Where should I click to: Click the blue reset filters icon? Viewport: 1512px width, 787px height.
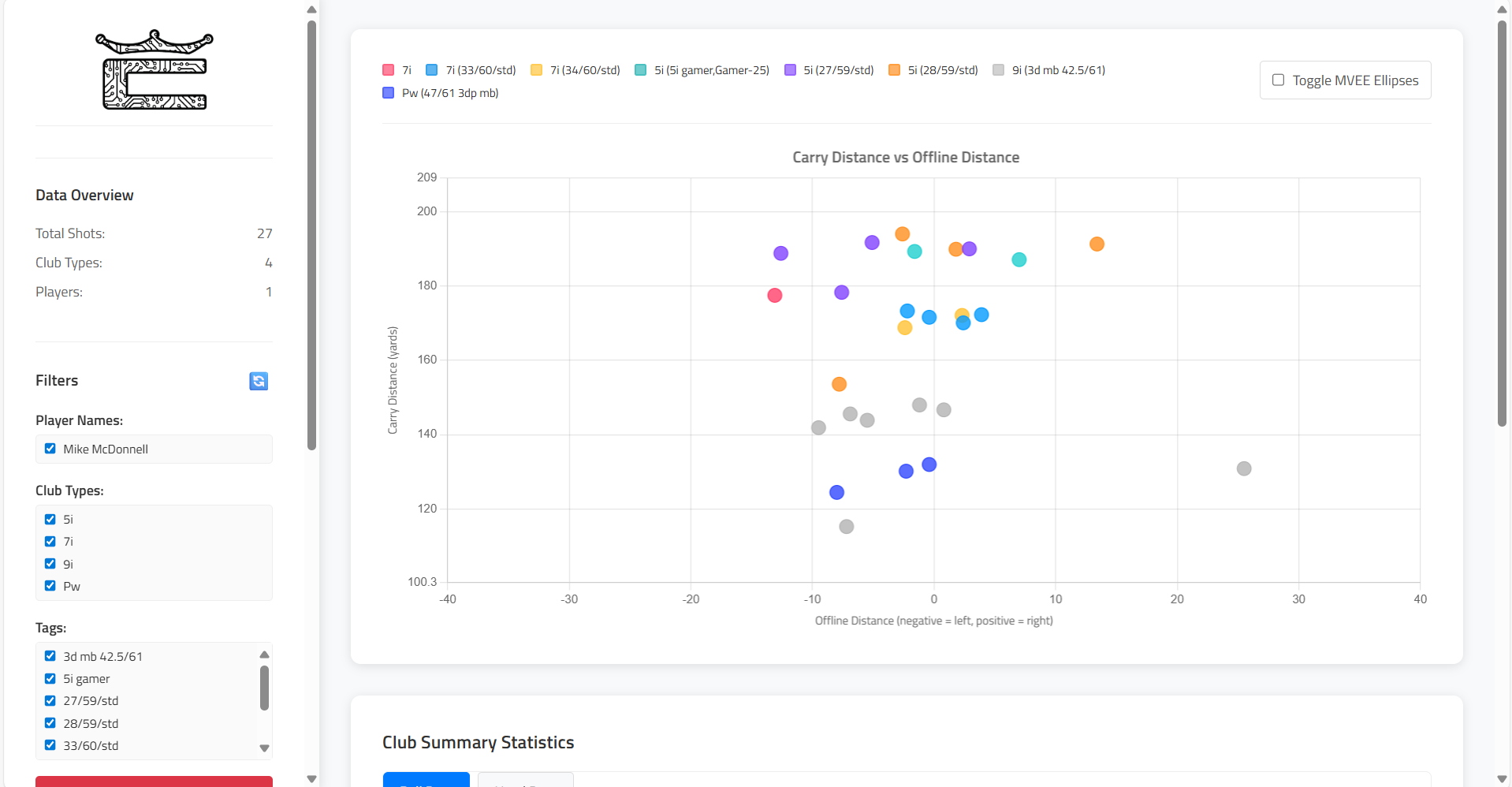(x=259, y=381)
